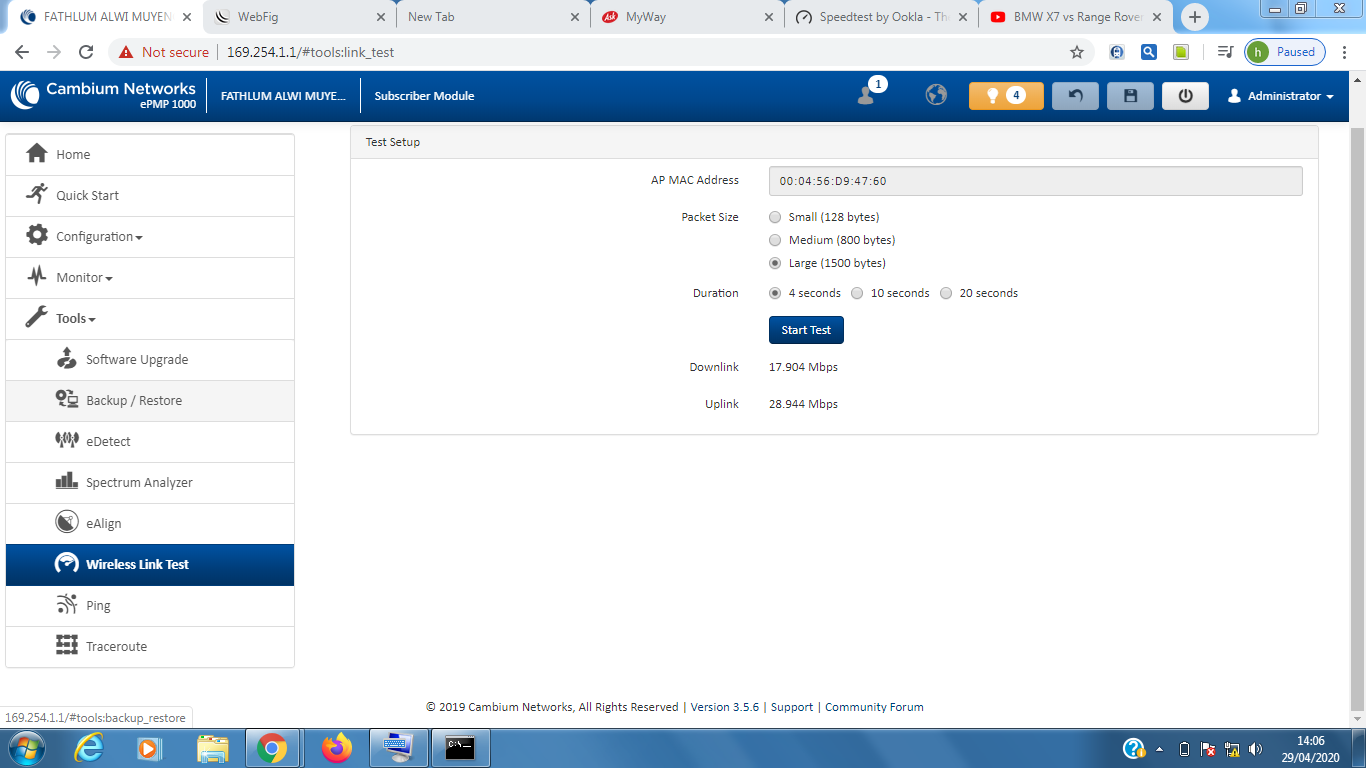Click the reboot power icon
The image size is (1366, 768).
(1185, 96)
